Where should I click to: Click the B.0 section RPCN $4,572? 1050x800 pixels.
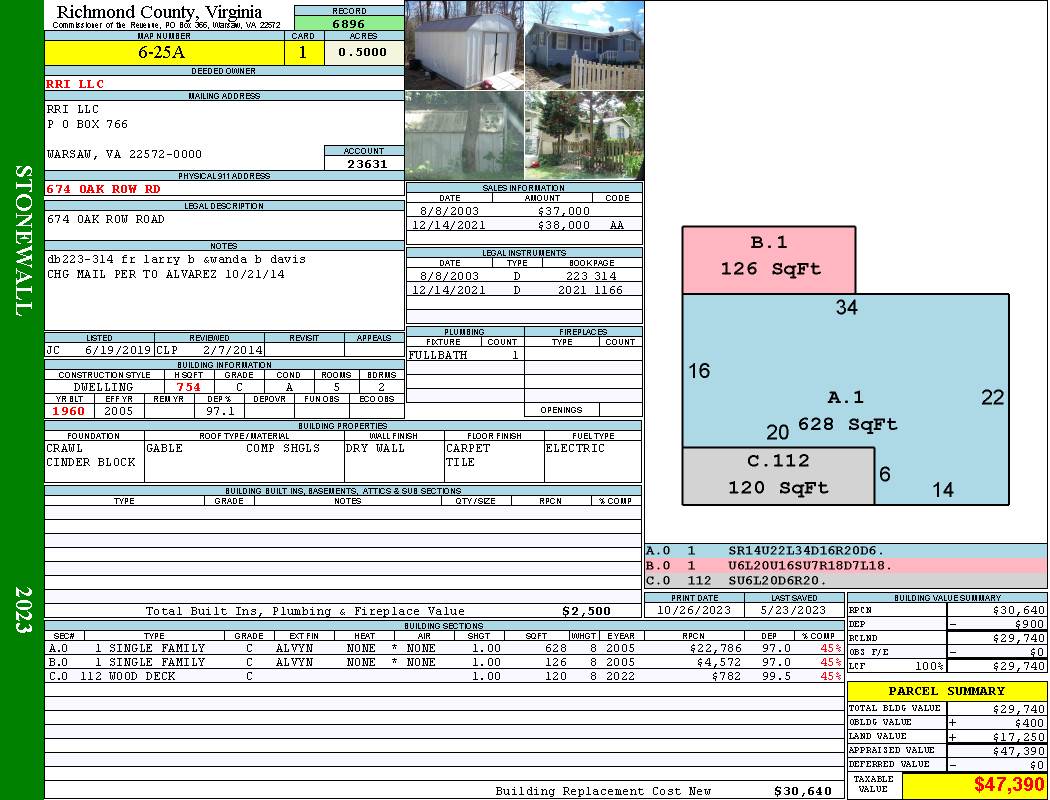[719, 662]
